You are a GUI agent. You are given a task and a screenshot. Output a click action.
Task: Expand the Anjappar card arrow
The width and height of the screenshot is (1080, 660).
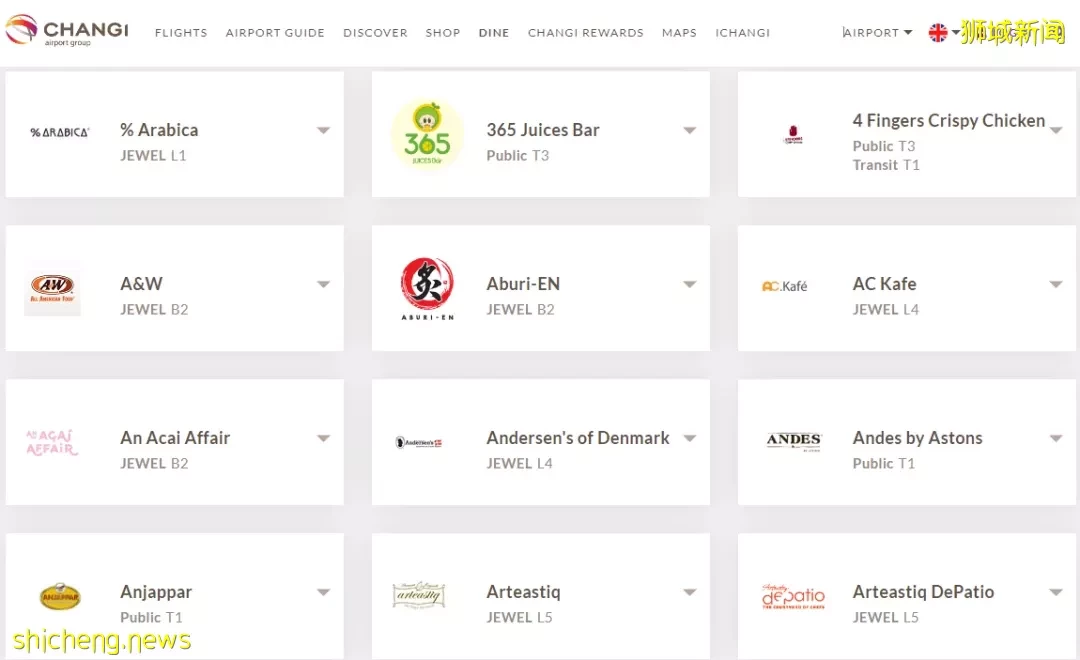tap(323, 592)
